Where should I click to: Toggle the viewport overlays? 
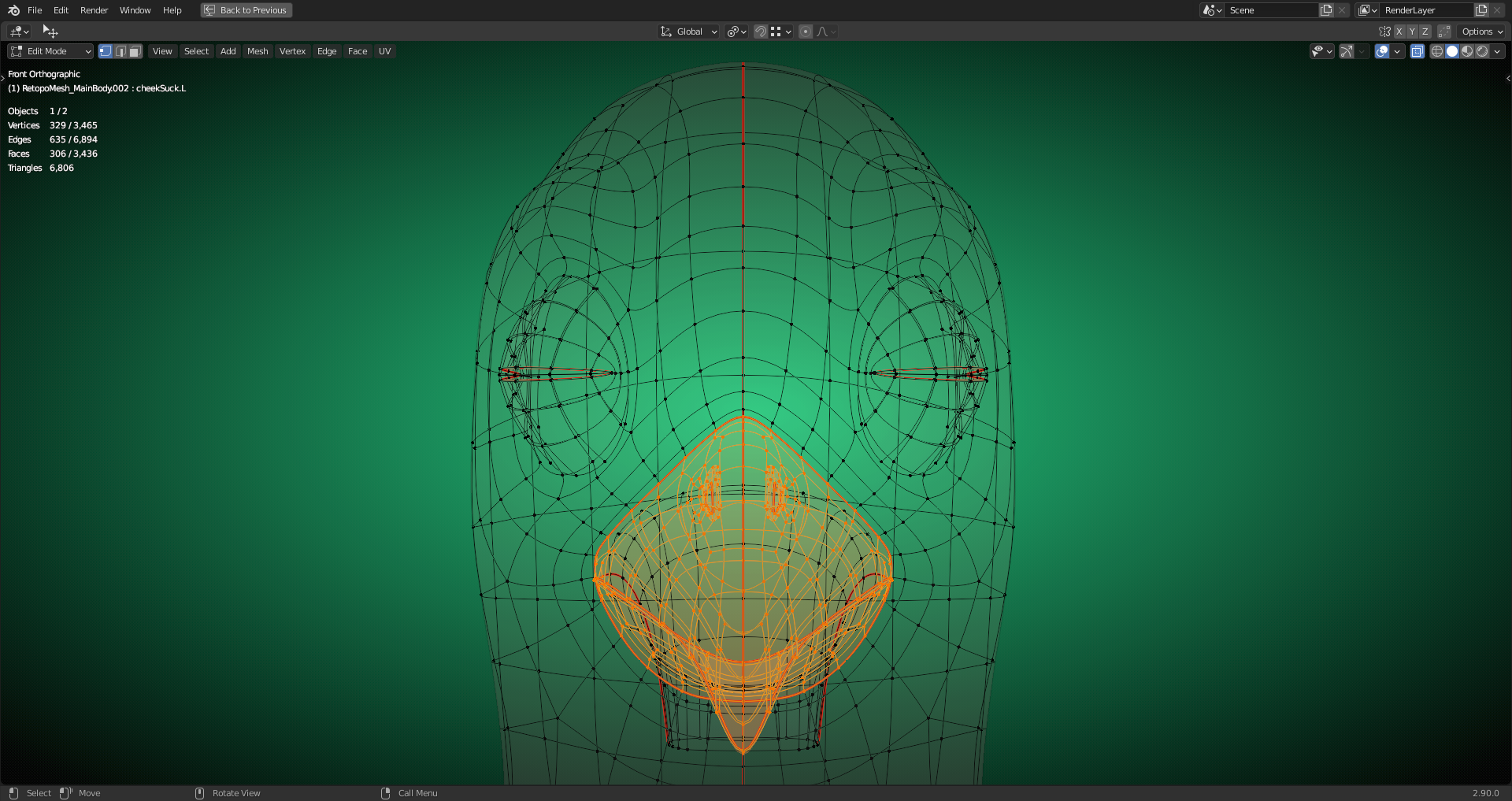[x=1380, y=50]
